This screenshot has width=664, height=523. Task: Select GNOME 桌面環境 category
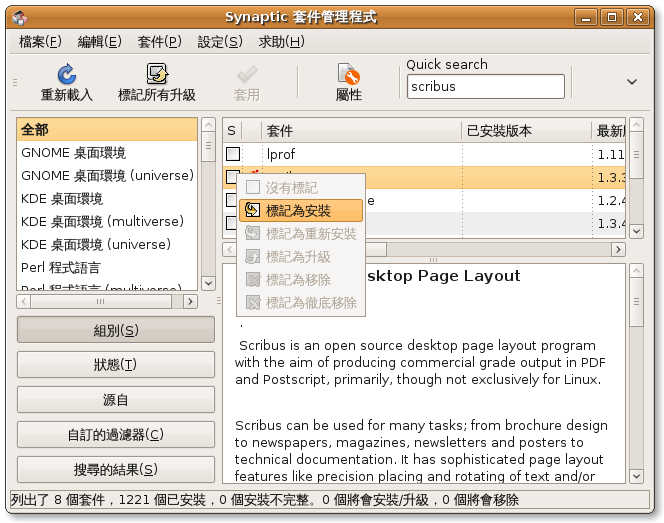(107, 153)
